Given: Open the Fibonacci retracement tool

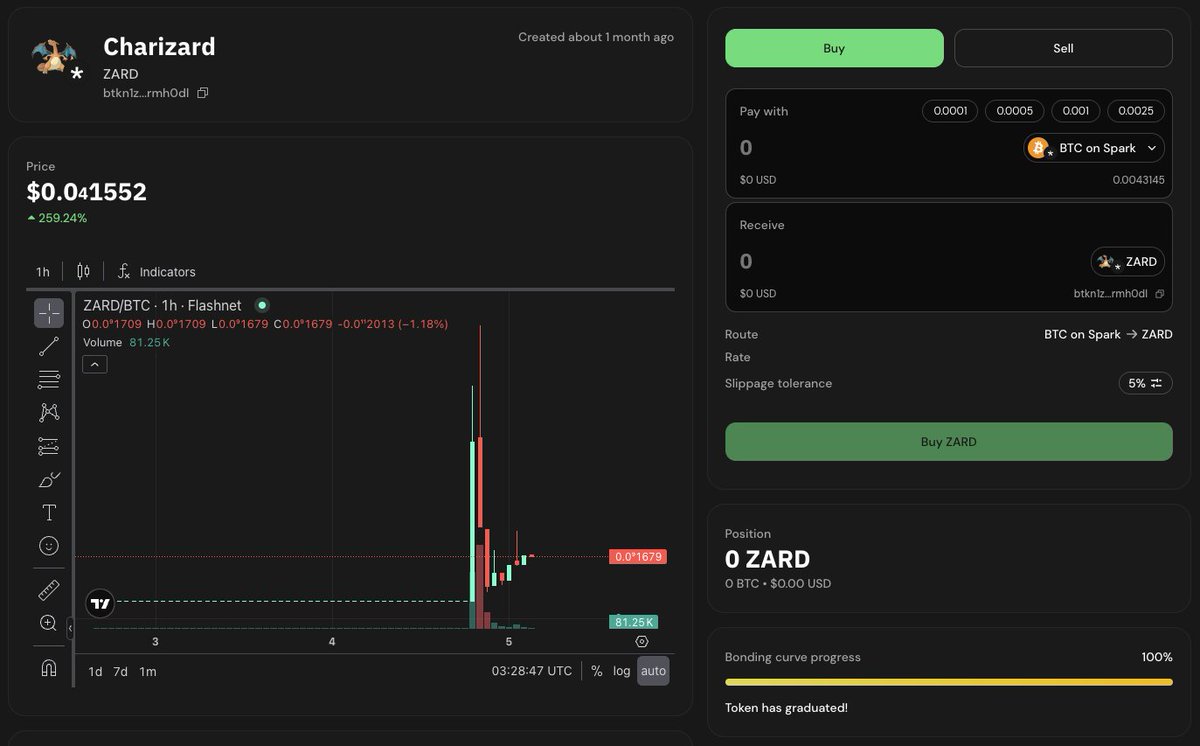Looking at the screenshot, I should click(48, 379).
